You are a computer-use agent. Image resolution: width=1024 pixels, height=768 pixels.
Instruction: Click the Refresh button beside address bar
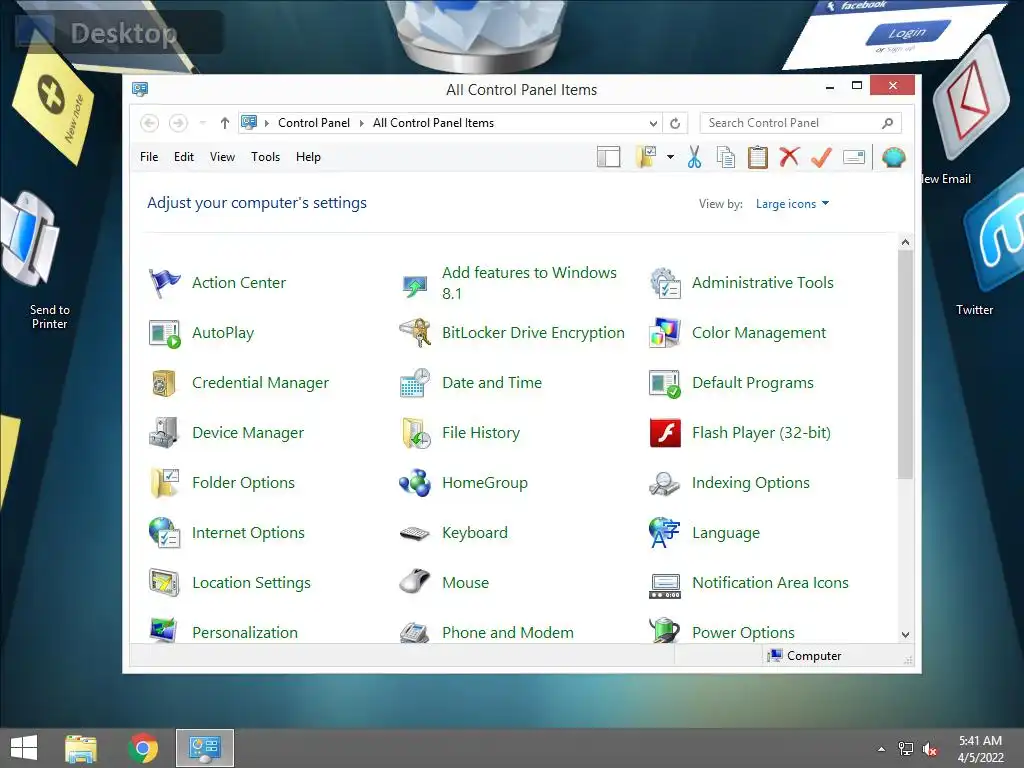coord(675,123)
